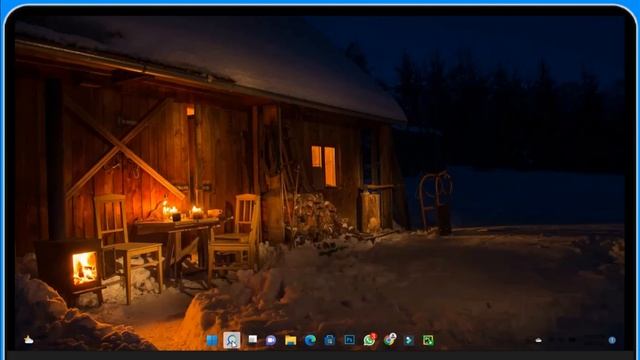This screenshot has height=360, width=640.
Task: Open the taskbar Search icon
Action: 231,340
